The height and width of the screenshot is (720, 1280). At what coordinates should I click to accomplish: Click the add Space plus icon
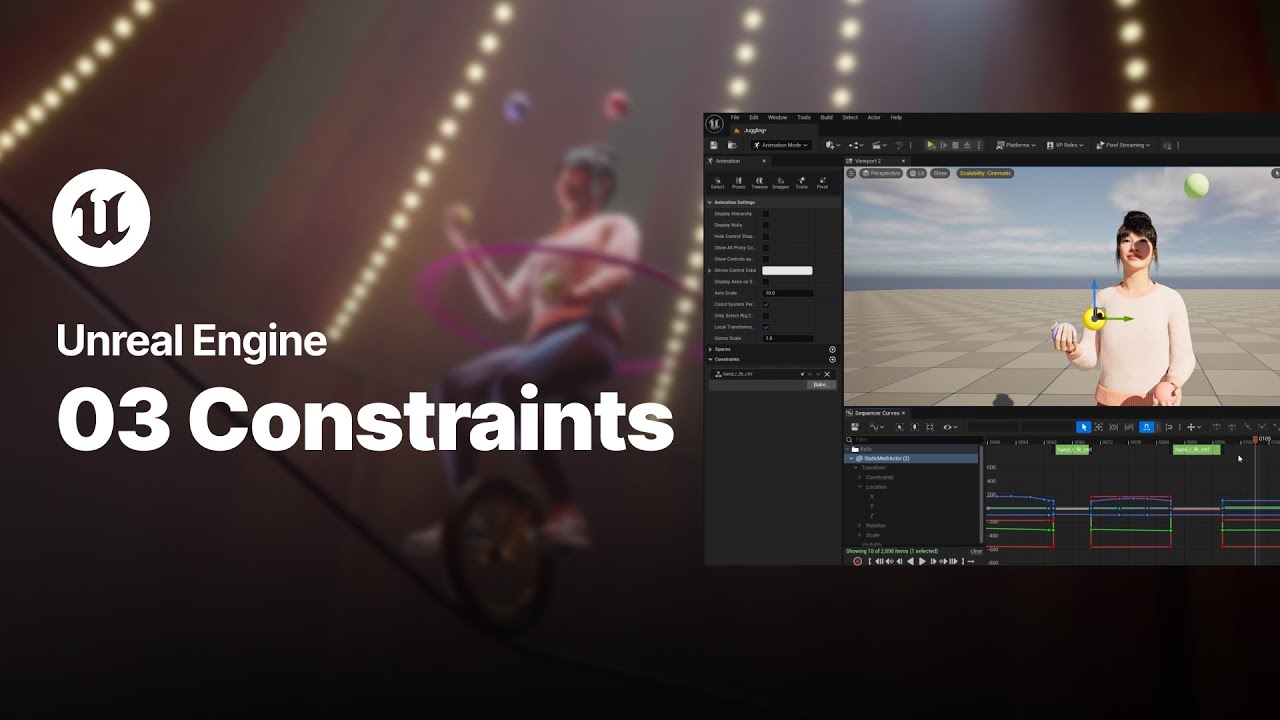tap(832, 349)
